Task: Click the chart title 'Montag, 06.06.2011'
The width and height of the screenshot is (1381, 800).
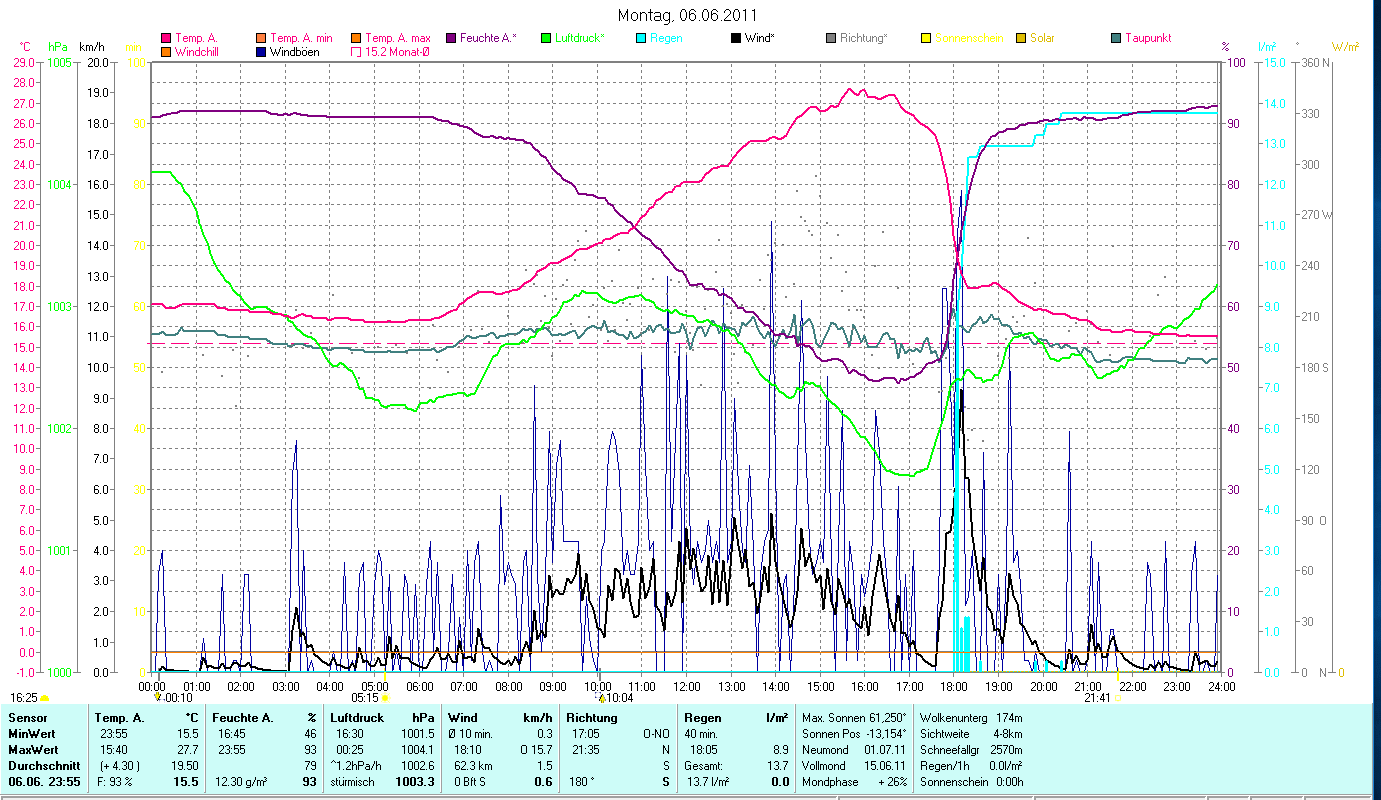Action: [x=687, y=15]
